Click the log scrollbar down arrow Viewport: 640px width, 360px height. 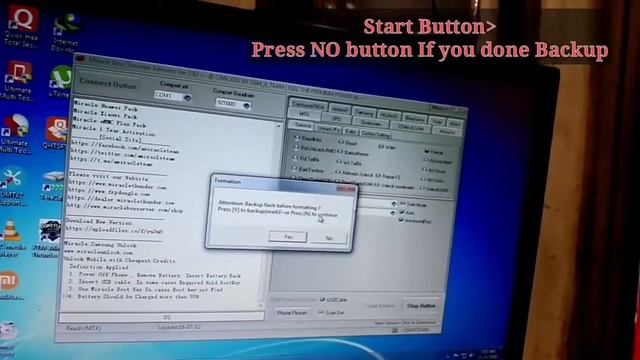click(260, 305)
